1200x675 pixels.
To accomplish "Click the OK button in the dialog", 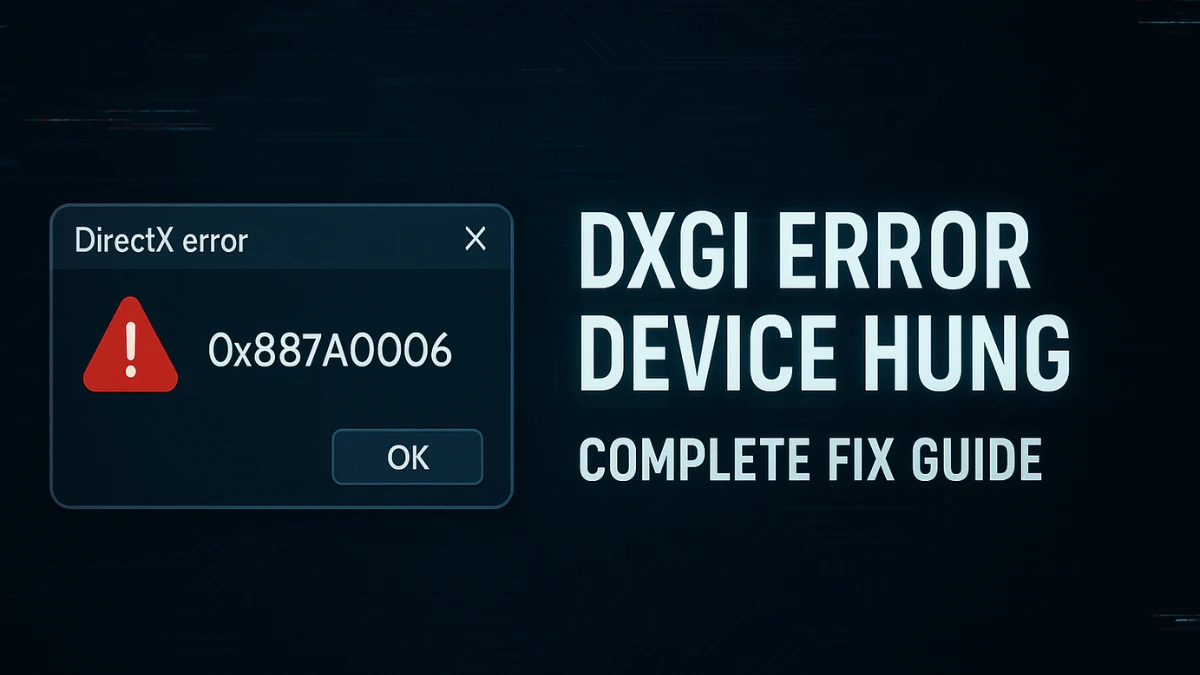I will [407, 457].
